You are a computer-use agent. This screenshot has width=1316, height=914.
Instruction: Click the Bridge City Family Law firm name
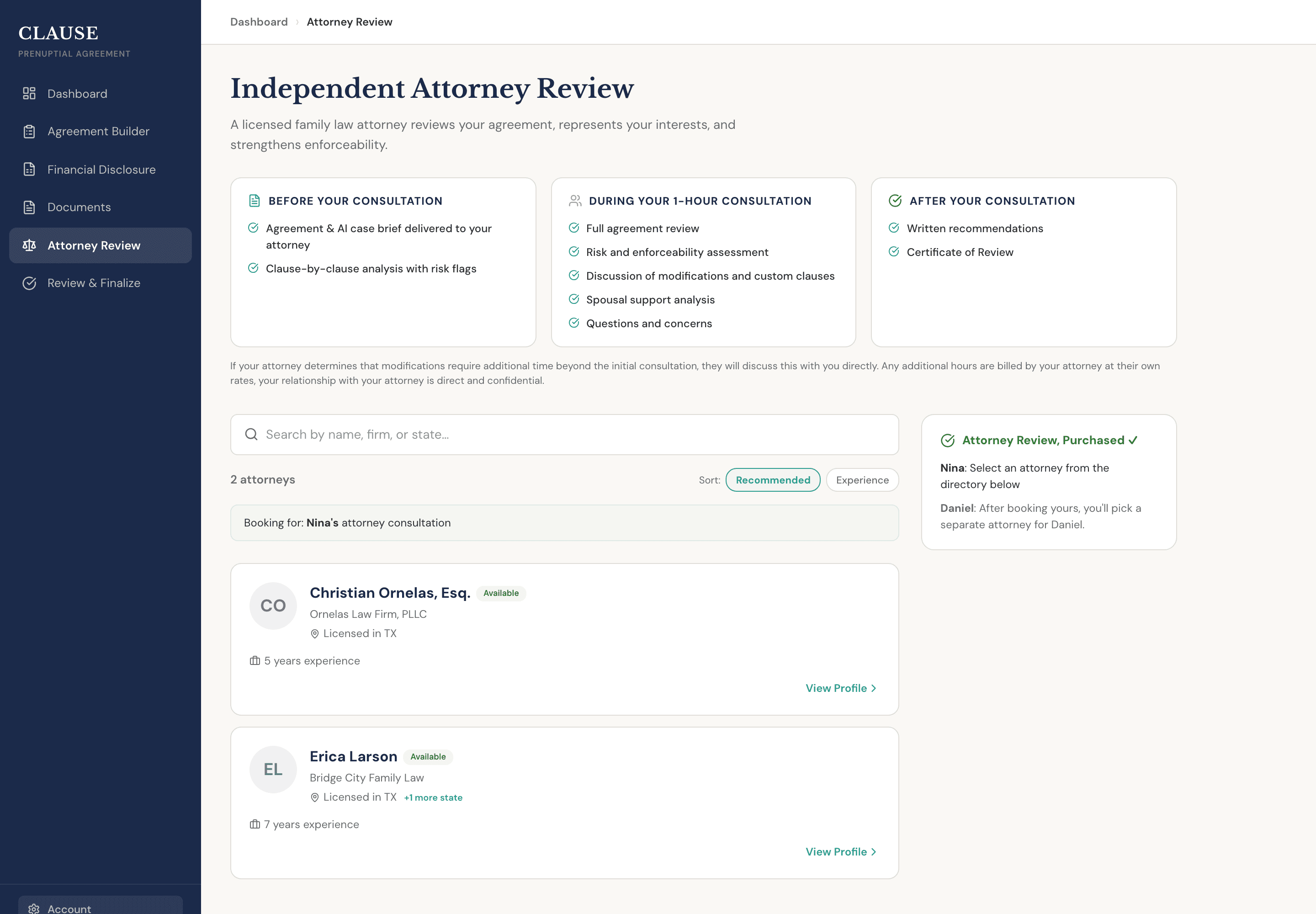click(366, 778)
